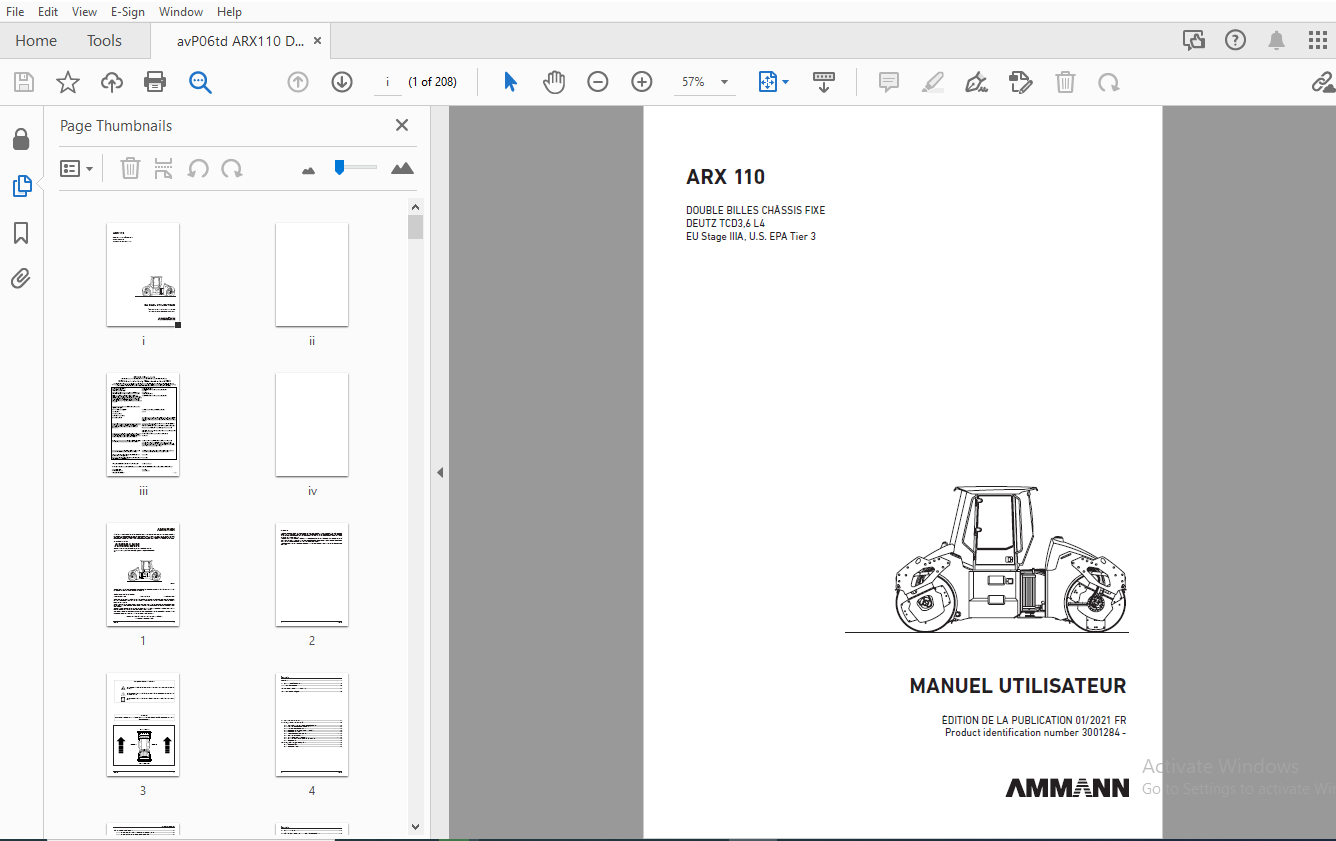The width and height of the screenshot is (1336, 841).
Task: Switch to the Home tab
Action: (x=36, y=41)
